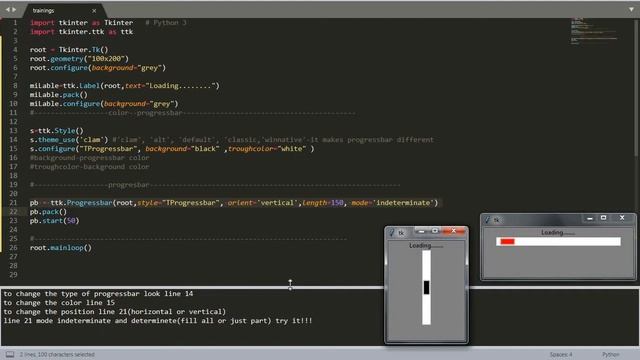
Task: Go to previous tab with left arrow
Action: (x=7, y=9)
